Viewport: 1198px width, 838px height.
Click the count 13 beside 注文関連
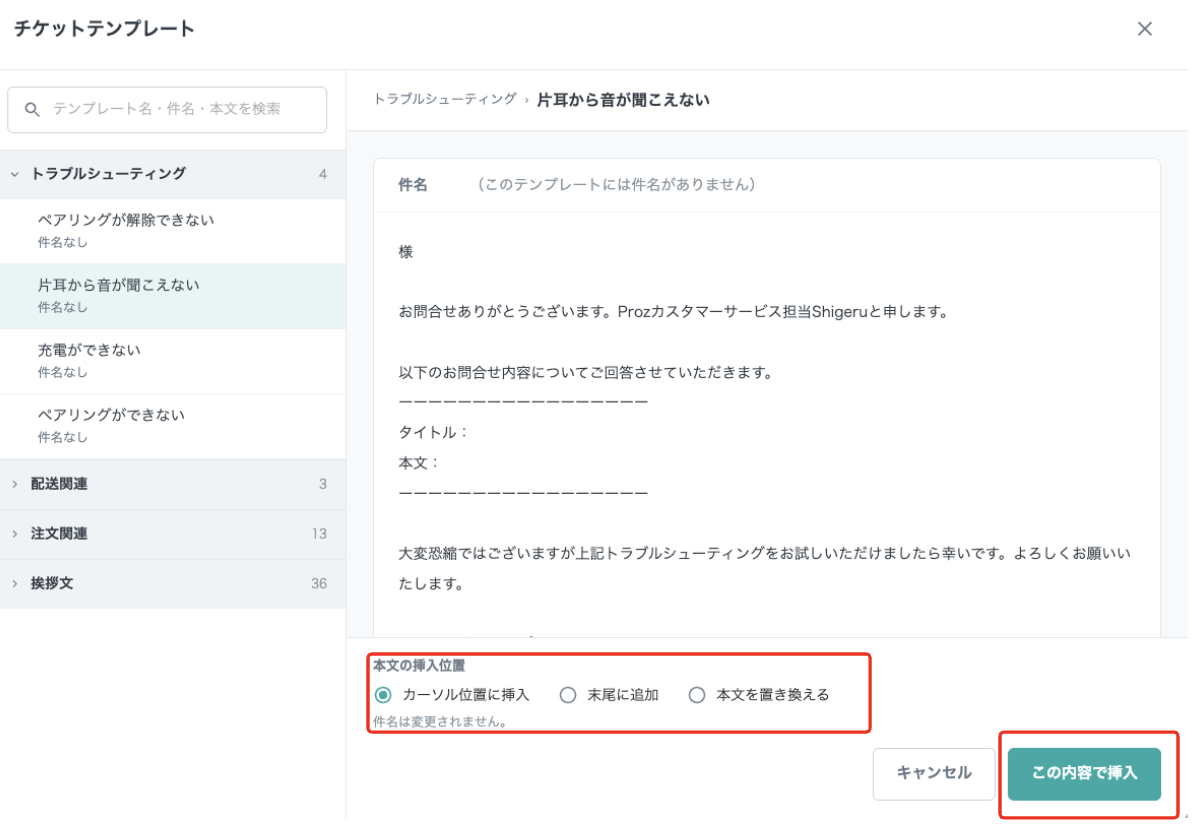pos(319,533)
